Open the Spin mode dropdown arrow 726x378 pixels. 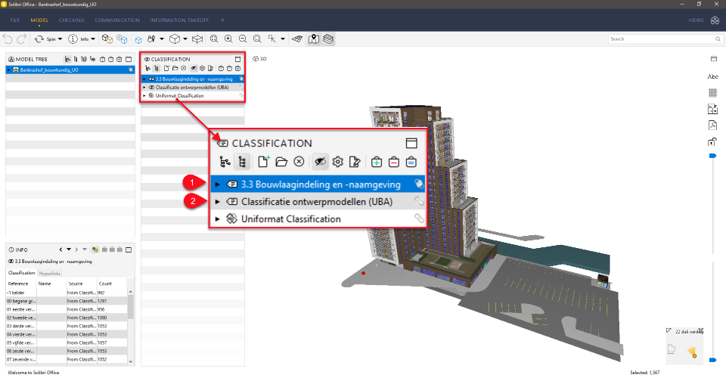60,39
